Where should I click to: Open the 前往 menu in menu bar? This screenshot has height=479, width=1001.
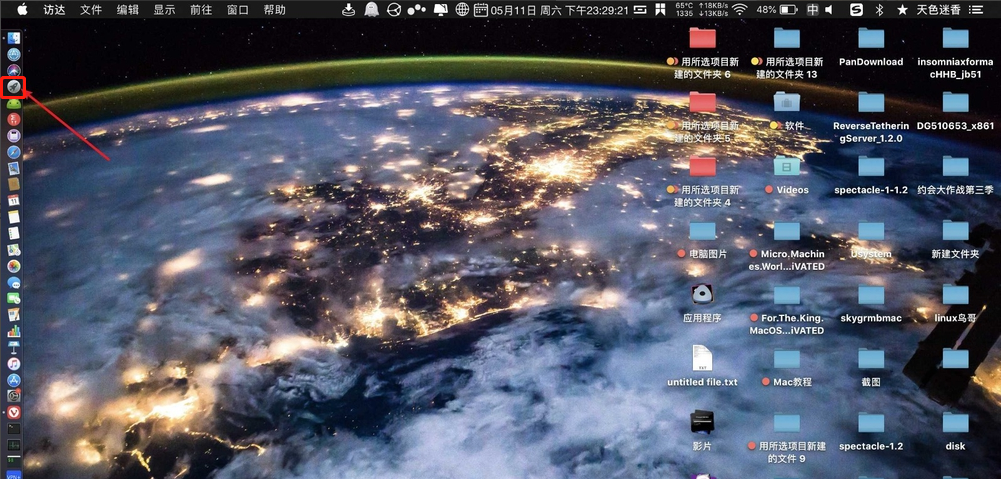pos(200,10)
